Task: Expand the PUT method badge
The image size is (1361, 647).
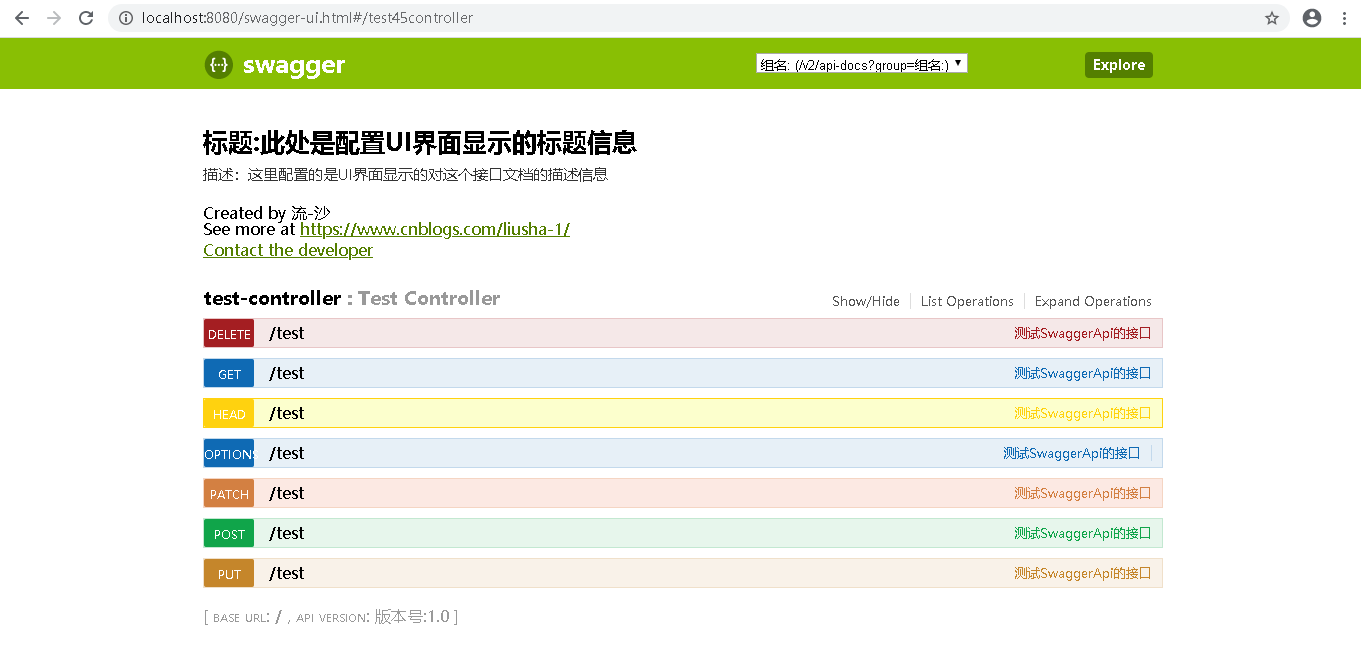Action: pyautogui.click(x=229, y=574)
